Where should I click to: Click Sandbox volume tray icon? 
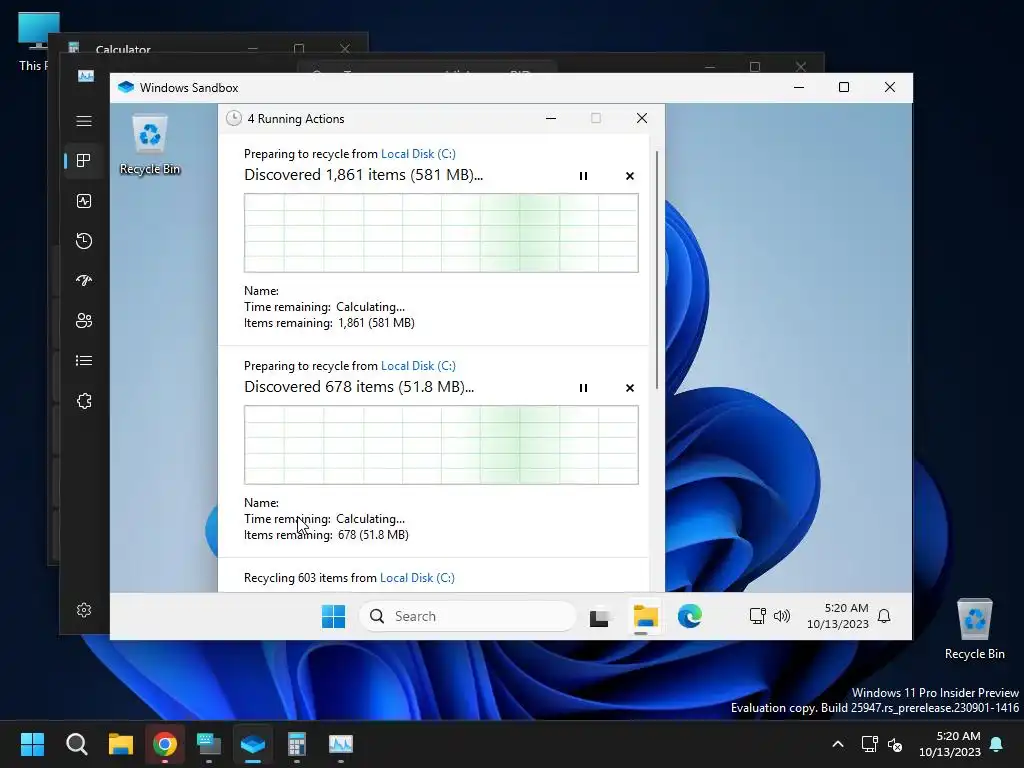782,616
